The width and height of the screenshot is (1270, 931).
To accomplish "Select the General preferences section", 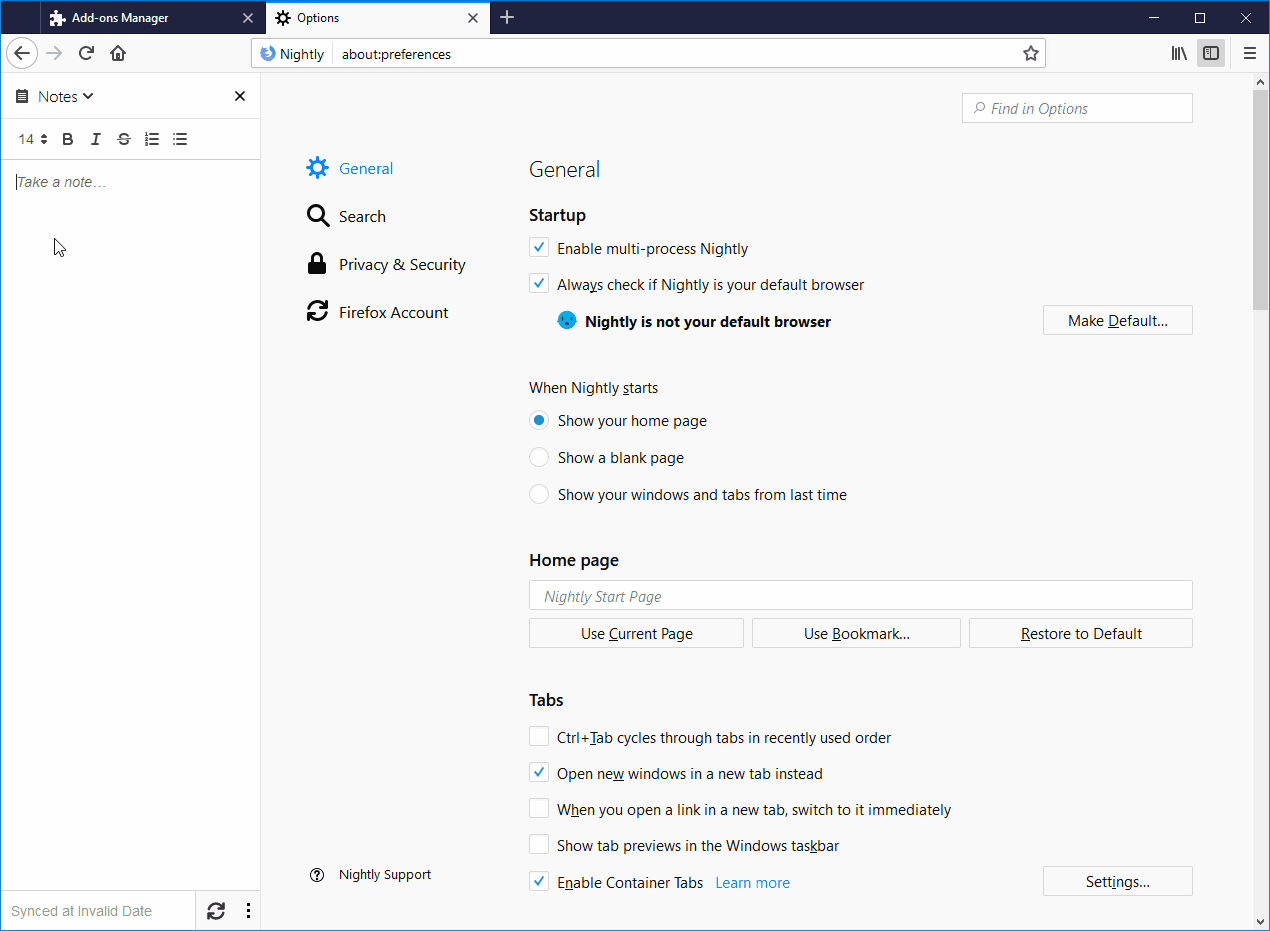I will pyautogui.click(x=366, y=168).
